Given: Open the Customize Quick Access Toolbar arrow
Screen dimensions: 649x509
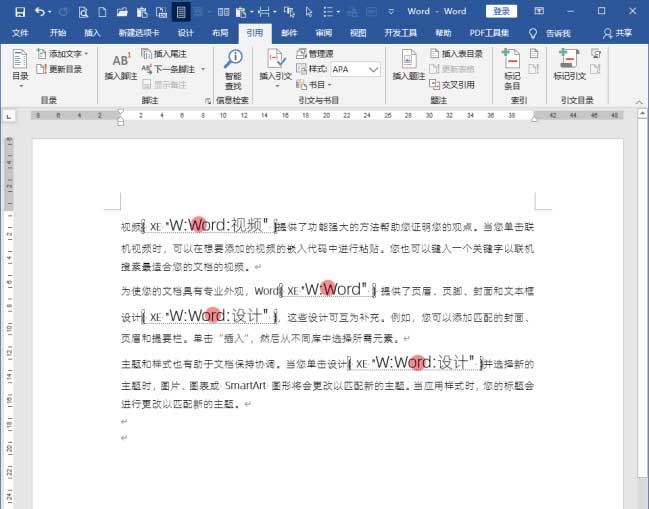Looking at the screenshot, I should click(x=391, y=12).
